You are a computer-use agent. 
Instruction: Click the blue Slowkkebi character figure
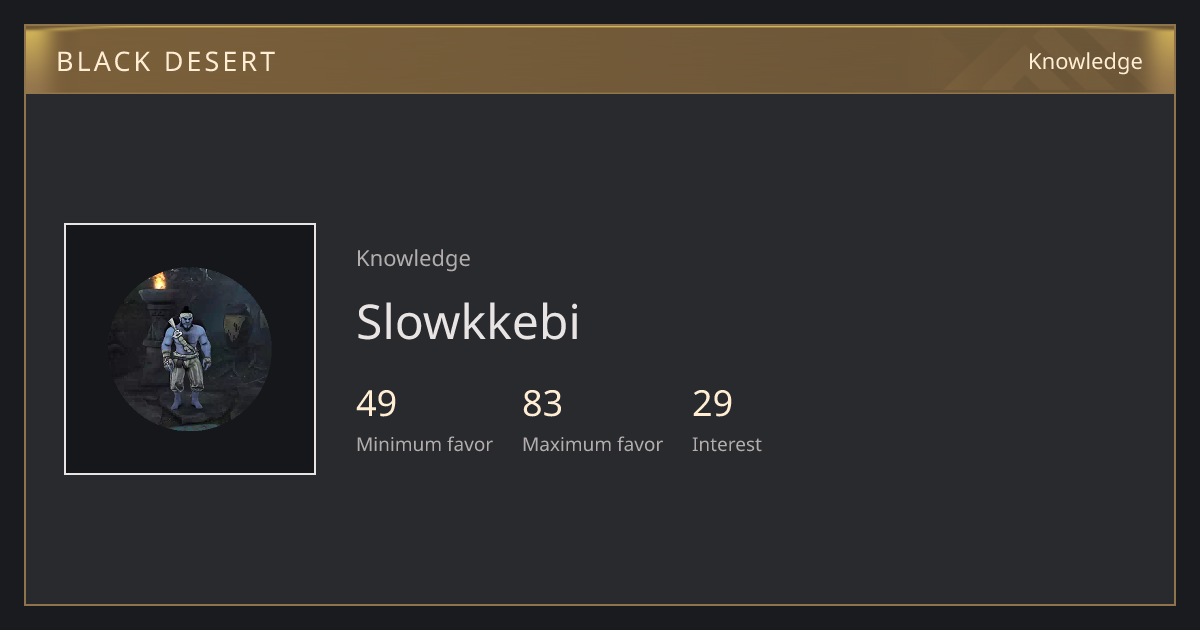click(186, 358)
